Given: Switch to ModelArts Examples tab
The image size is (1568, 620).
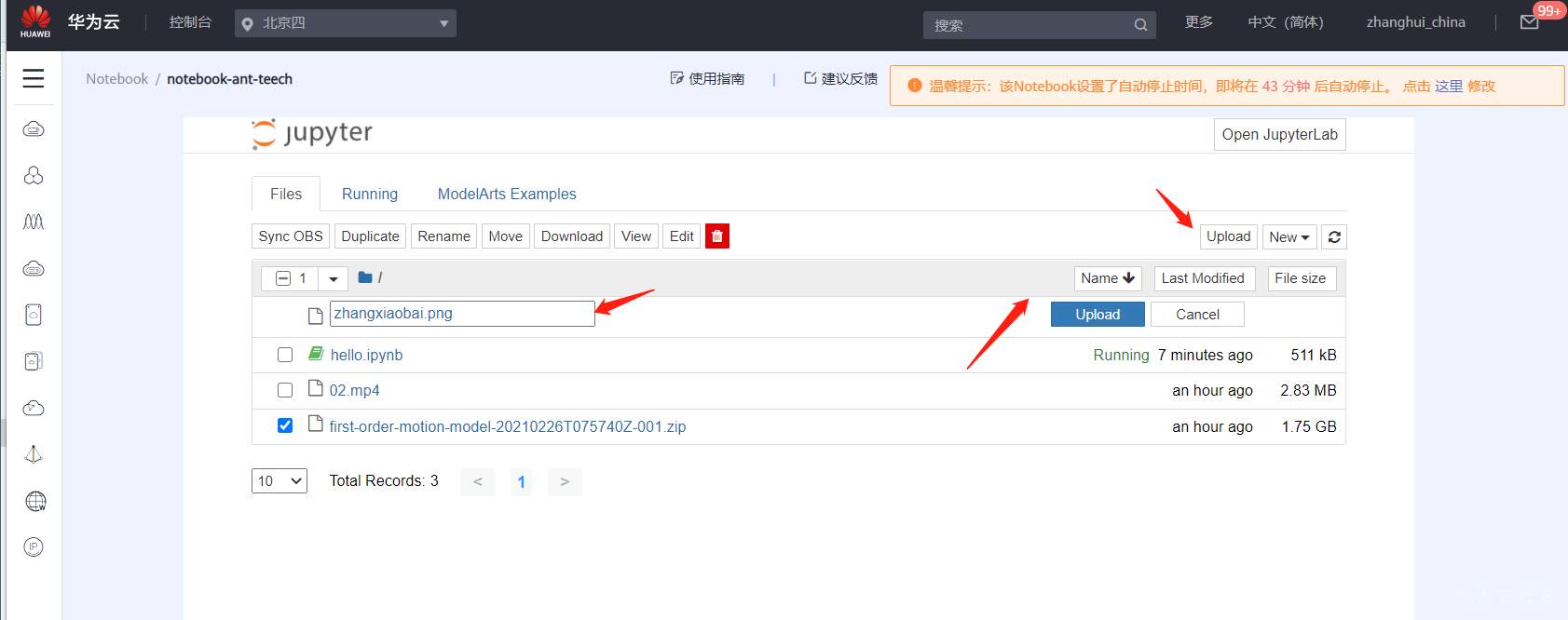Looking at the screenshot, I should (x=507, y=194).
